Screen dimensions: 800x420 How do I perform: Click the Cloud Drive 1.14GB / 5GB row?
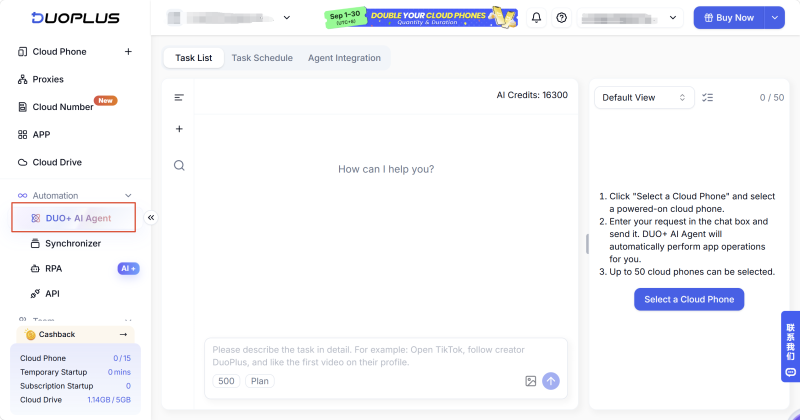coord(76,400)
